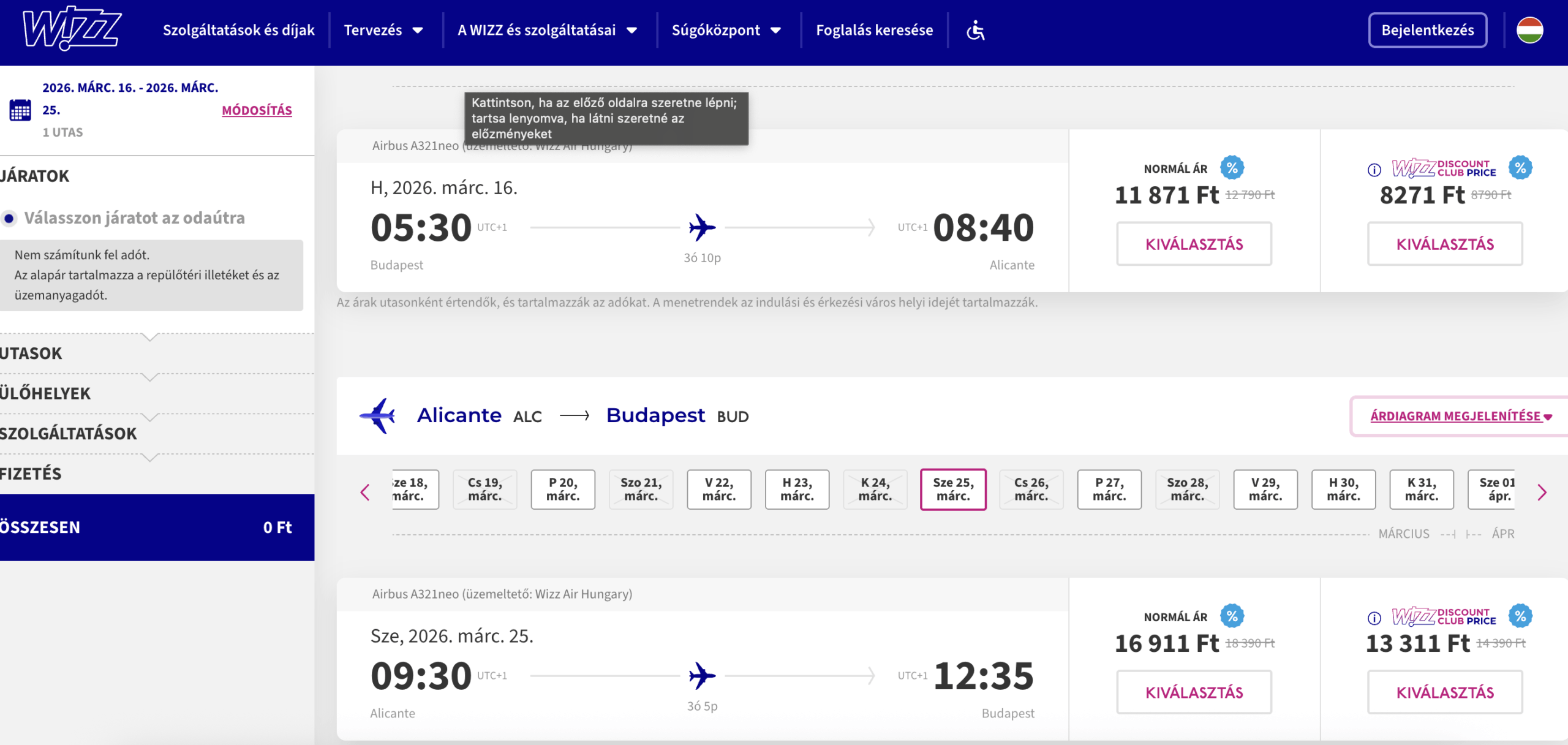
Task: Select the 'Válasszon járatot az odaútra' radio step
Action: (9, 218)
